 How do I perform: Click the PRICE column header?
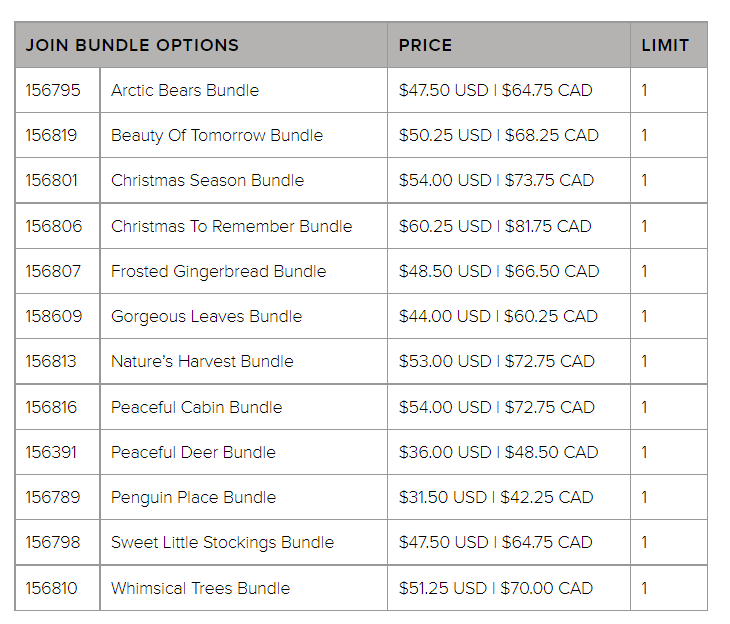425,45
